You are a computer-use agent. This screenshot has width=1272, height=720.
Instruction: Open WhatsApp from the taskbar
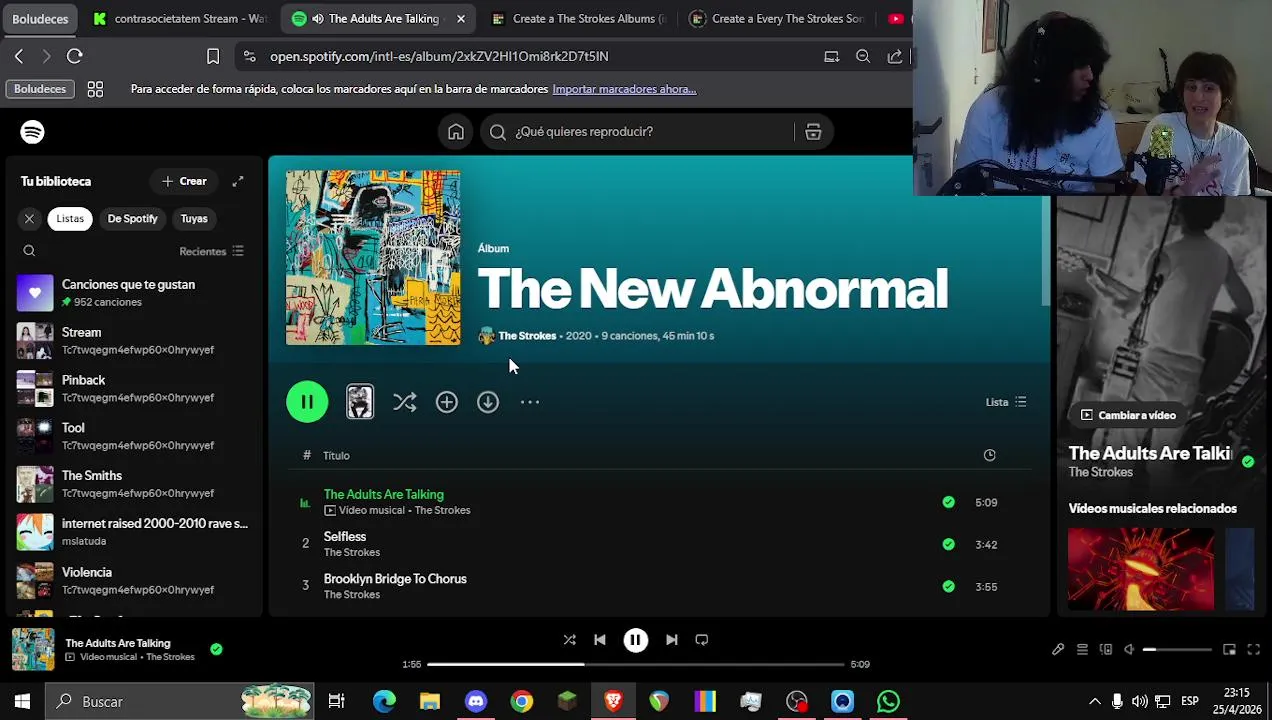click(x=888, y=702)
